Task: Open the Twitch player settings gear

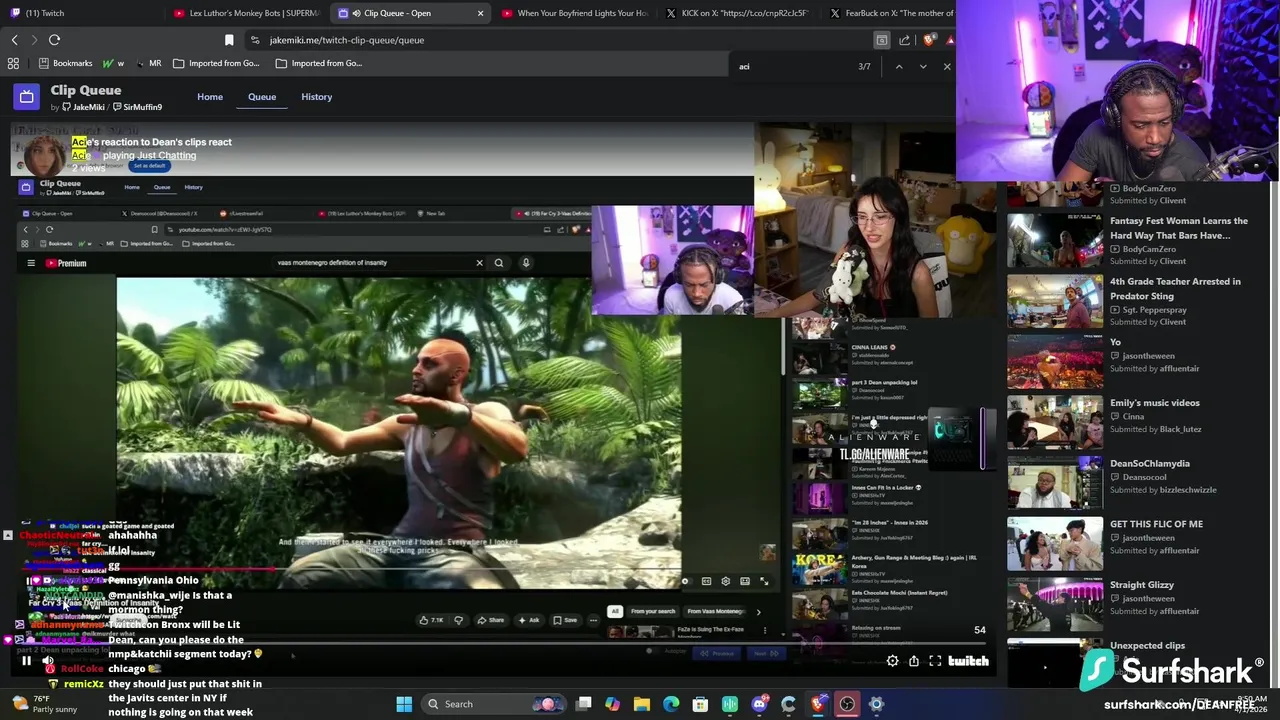Action: pos(892,661)
